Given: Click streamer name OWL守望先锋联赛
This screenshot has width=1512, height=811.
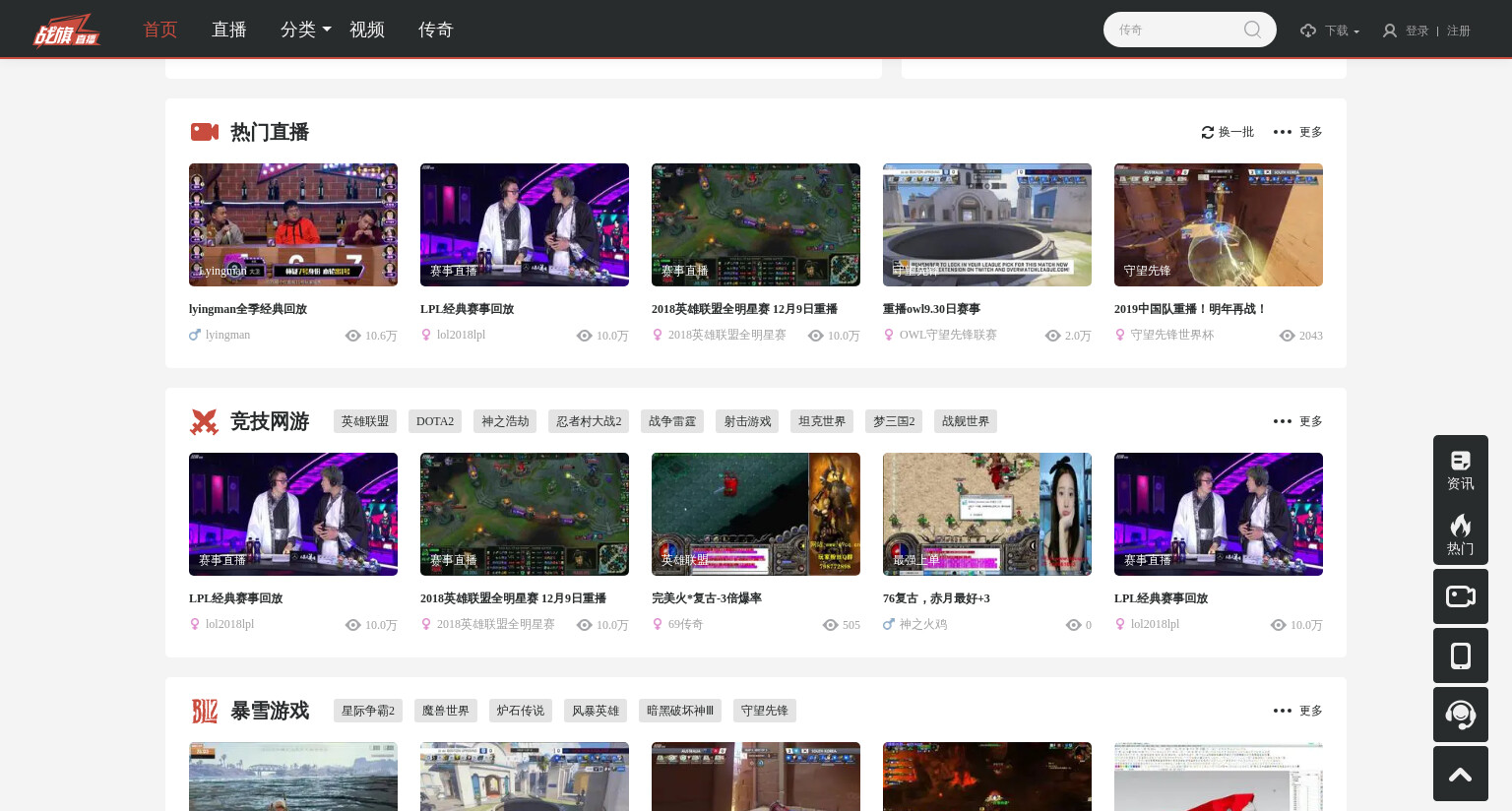Looking at the screenshot, I should pos(948,335).
